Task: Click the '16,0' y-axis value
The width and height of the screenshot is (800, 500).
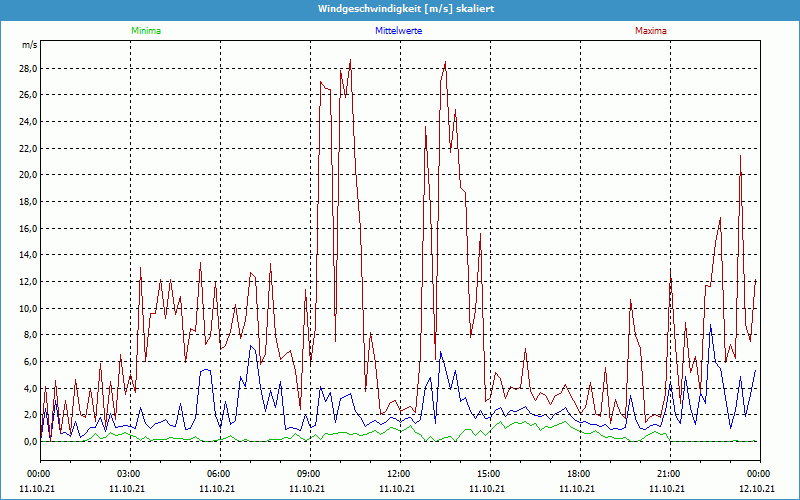Action: tap(29, 229)
